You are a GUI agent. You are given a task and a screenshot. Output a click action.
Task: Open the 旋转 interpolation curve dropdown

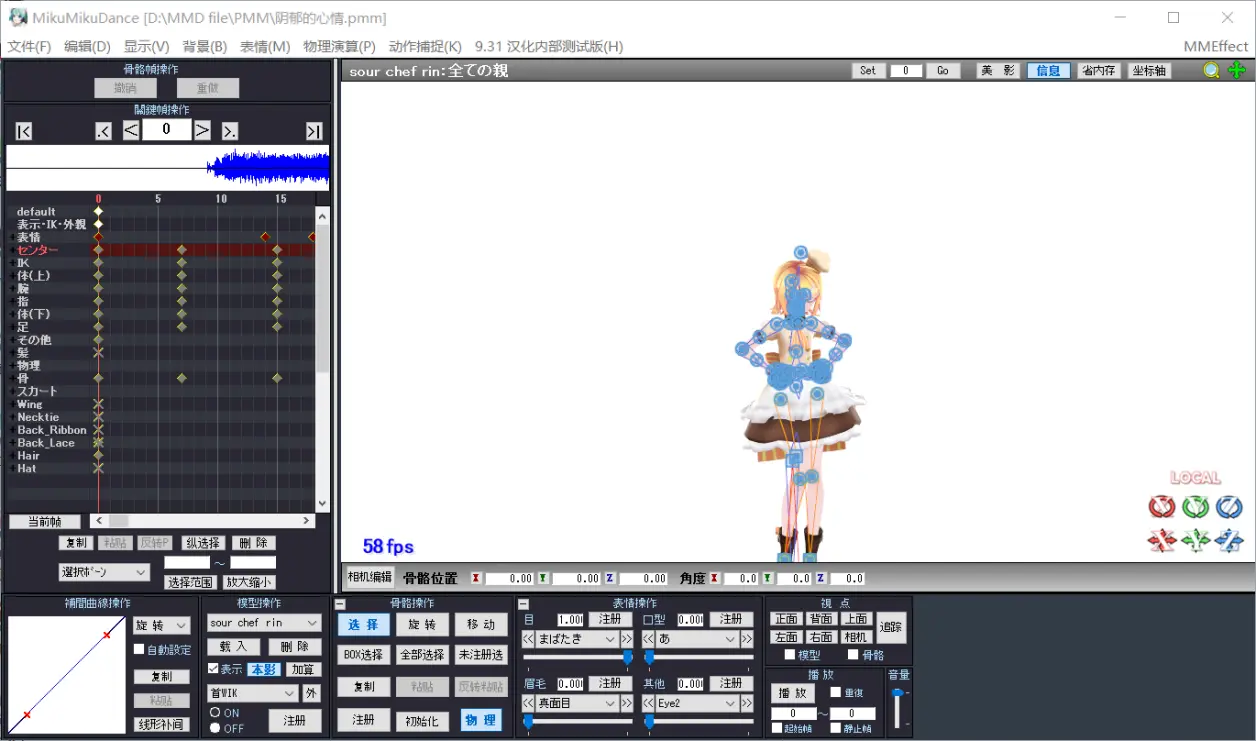point(162,625)
